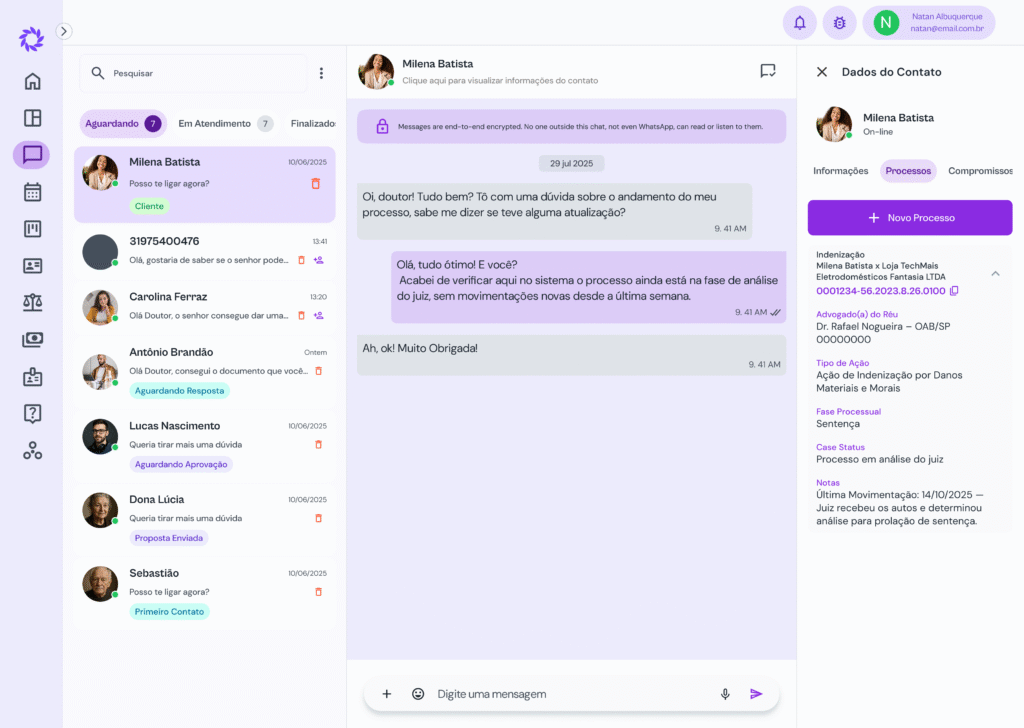Click microphone icon in message bar
Image resolution: width=1024 pixels, height=728 pixels.
pyautogui.click(x=725, y=694)
